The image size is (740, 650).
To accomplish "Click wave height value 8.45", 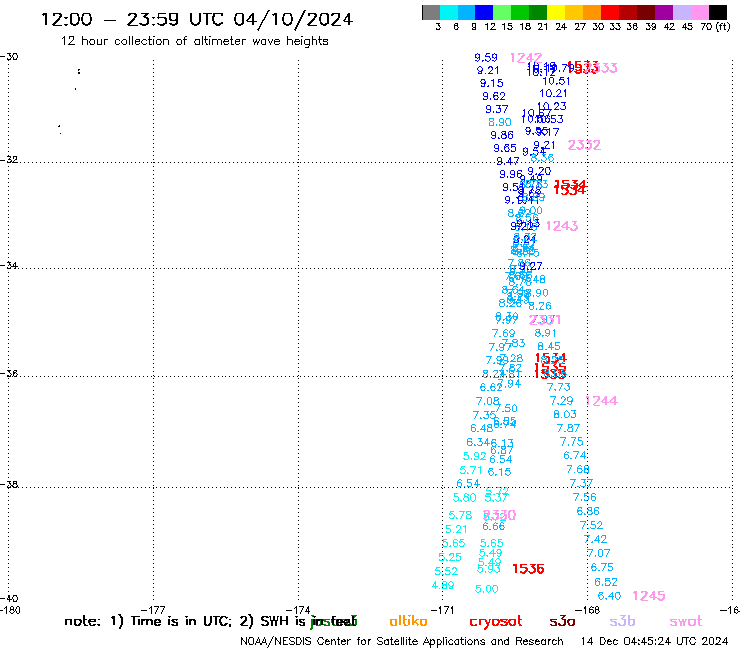I will point(549,346).
